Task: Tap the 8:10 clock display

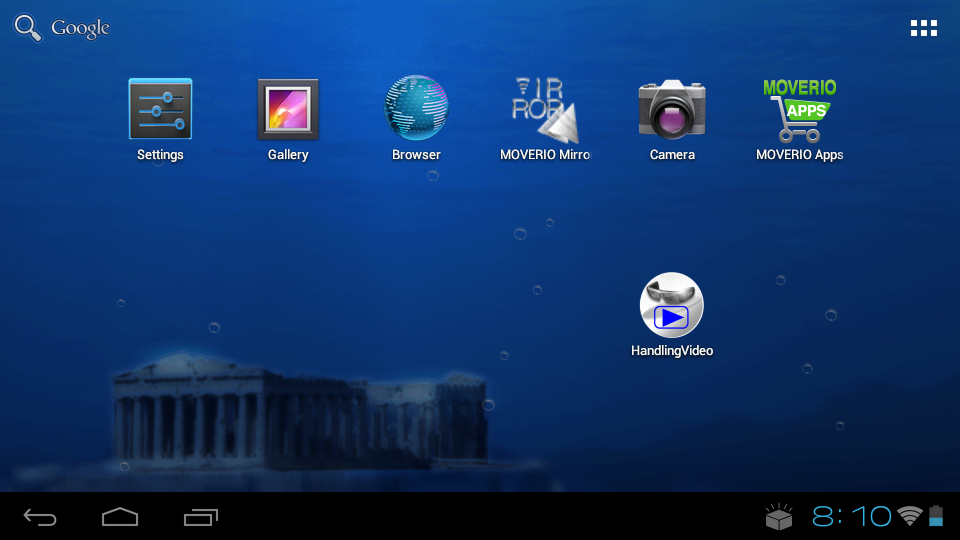Action: click(851, 517)
